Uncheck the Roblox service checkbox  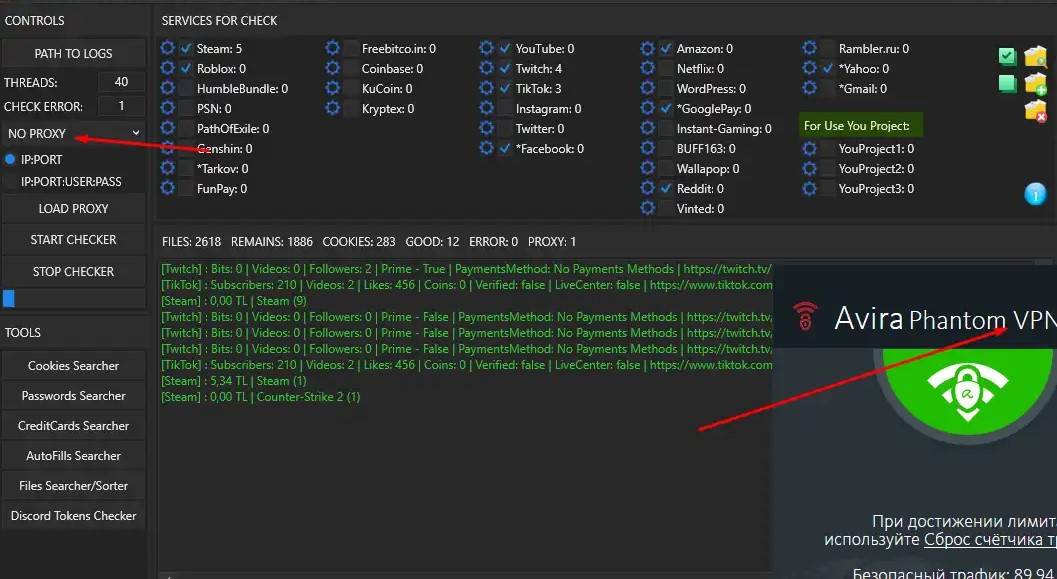[186, 69]
